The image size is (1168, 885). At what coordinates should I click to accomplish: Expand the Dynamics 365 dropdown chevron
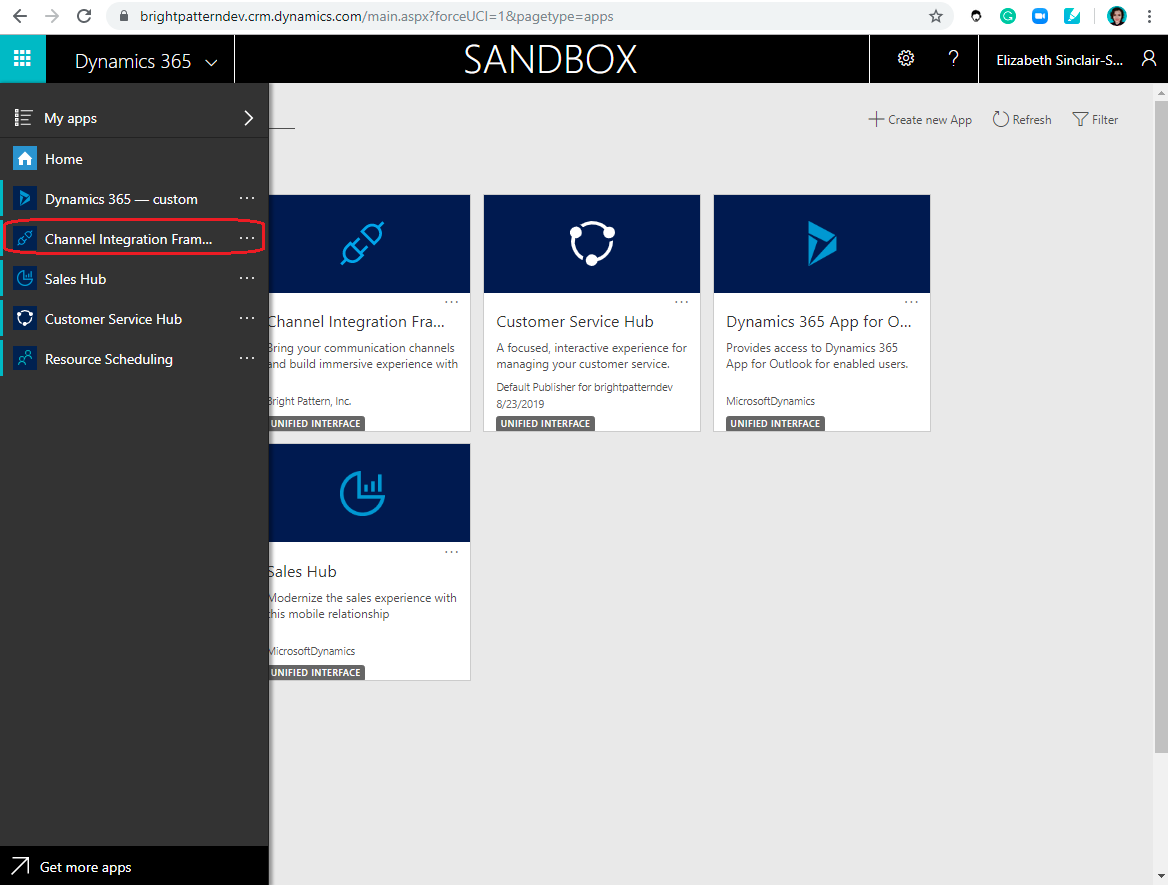[x=212, y=63]
